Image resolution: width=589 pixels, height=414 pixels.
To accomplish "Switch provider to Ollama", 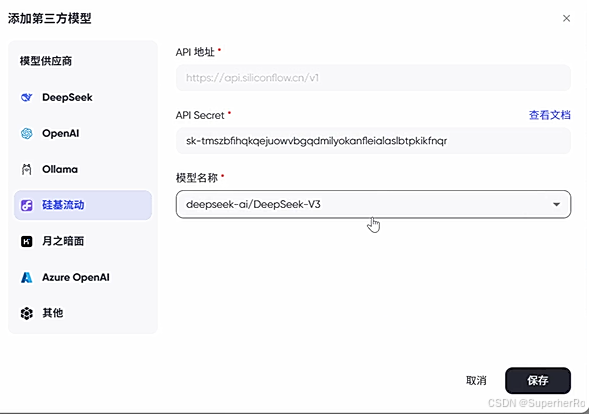I will click(x=83, y=169).
